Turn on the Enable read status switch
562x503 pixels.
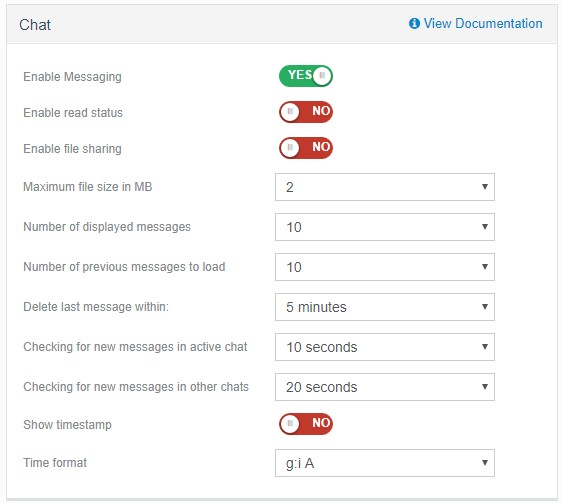[x=306, y=112]
